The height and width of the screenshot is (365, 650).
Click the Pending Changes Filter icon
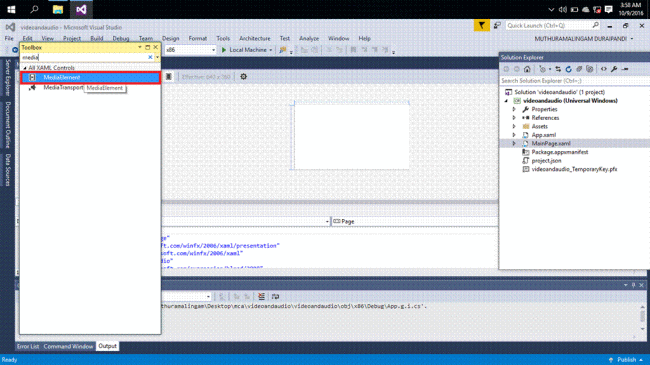point(542,69)
